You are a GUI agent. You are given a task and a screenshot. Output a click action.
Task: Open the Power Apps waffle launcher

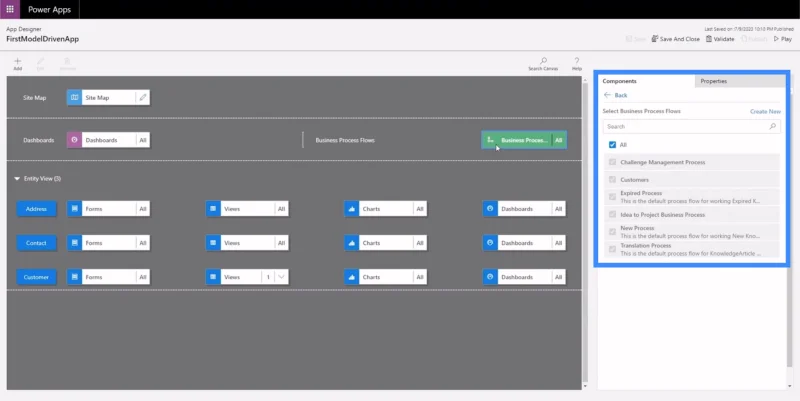[x=10, y=9]
